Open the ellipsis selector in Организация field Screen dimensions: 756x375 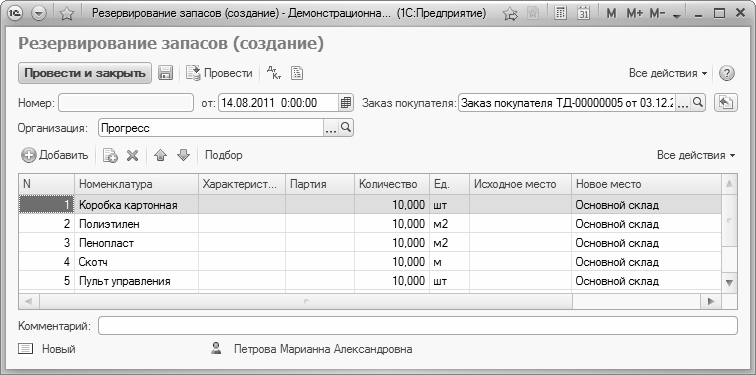click(x=331, y=128)
